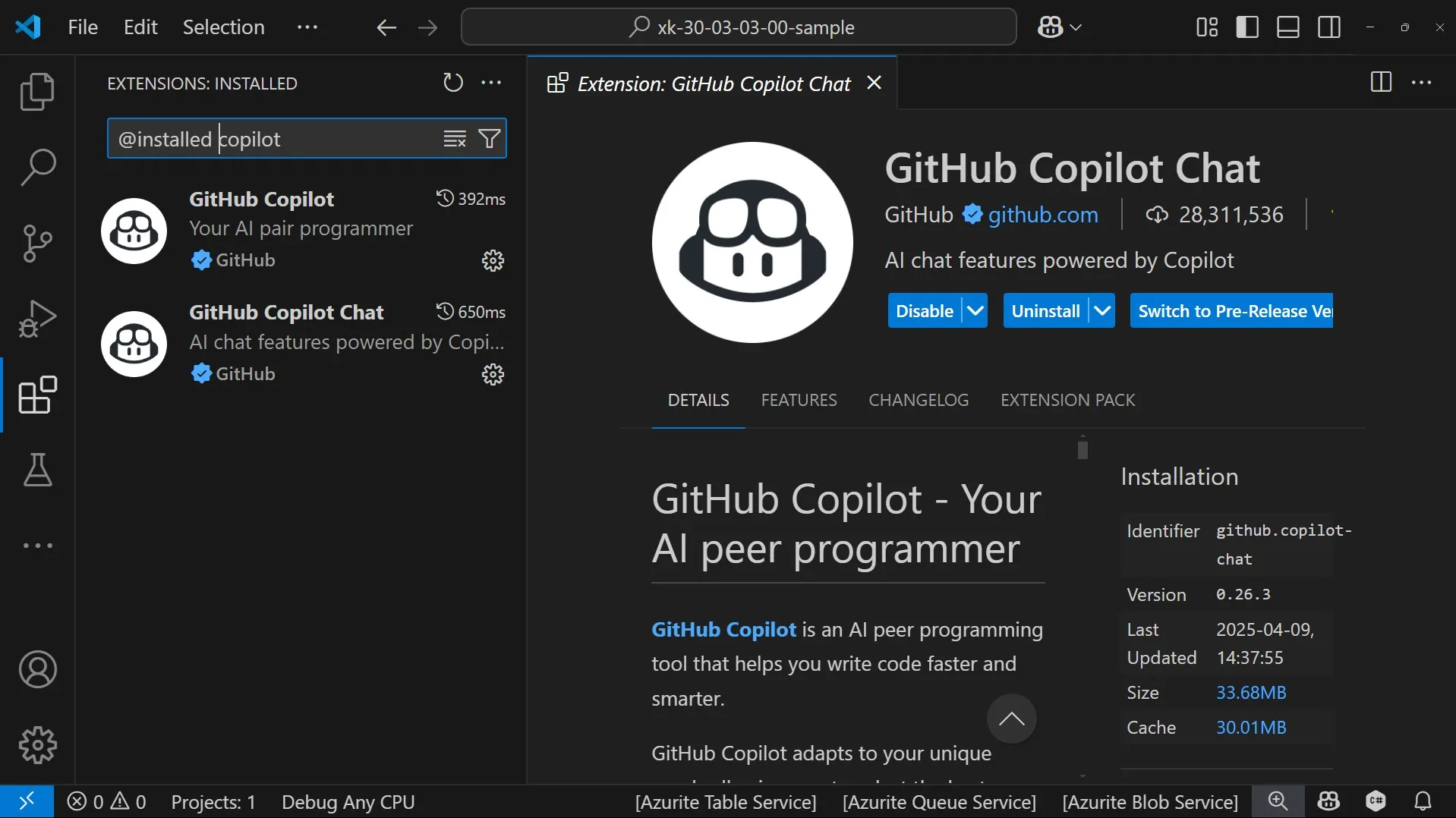Go back with the navigation arrow

pyautogui.click(x=386, y=28)
